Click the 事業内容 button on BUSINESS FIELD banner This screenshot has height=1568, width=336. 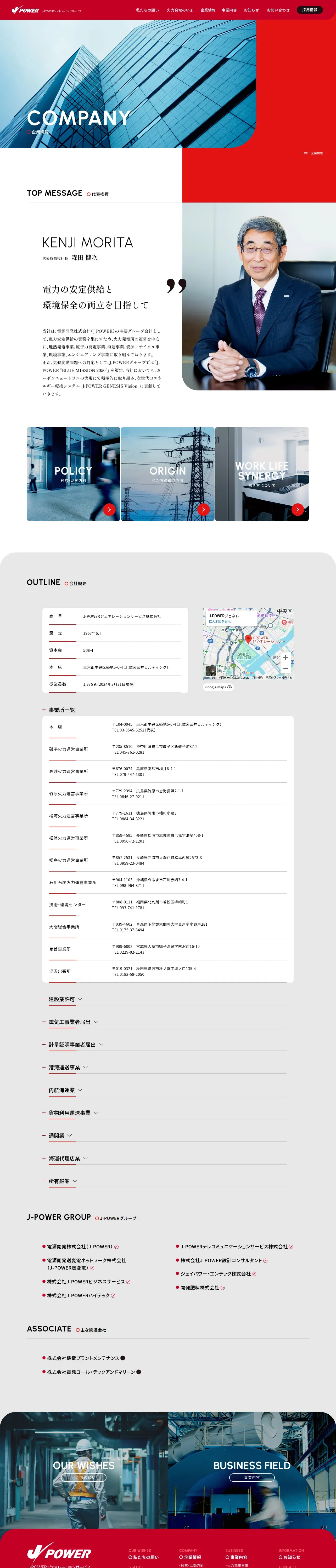coord(252,1477)
